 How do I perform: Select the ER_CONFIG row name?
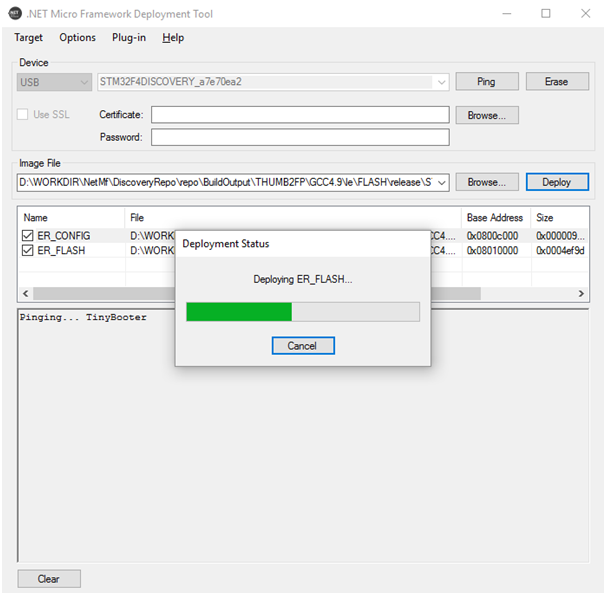63,236
